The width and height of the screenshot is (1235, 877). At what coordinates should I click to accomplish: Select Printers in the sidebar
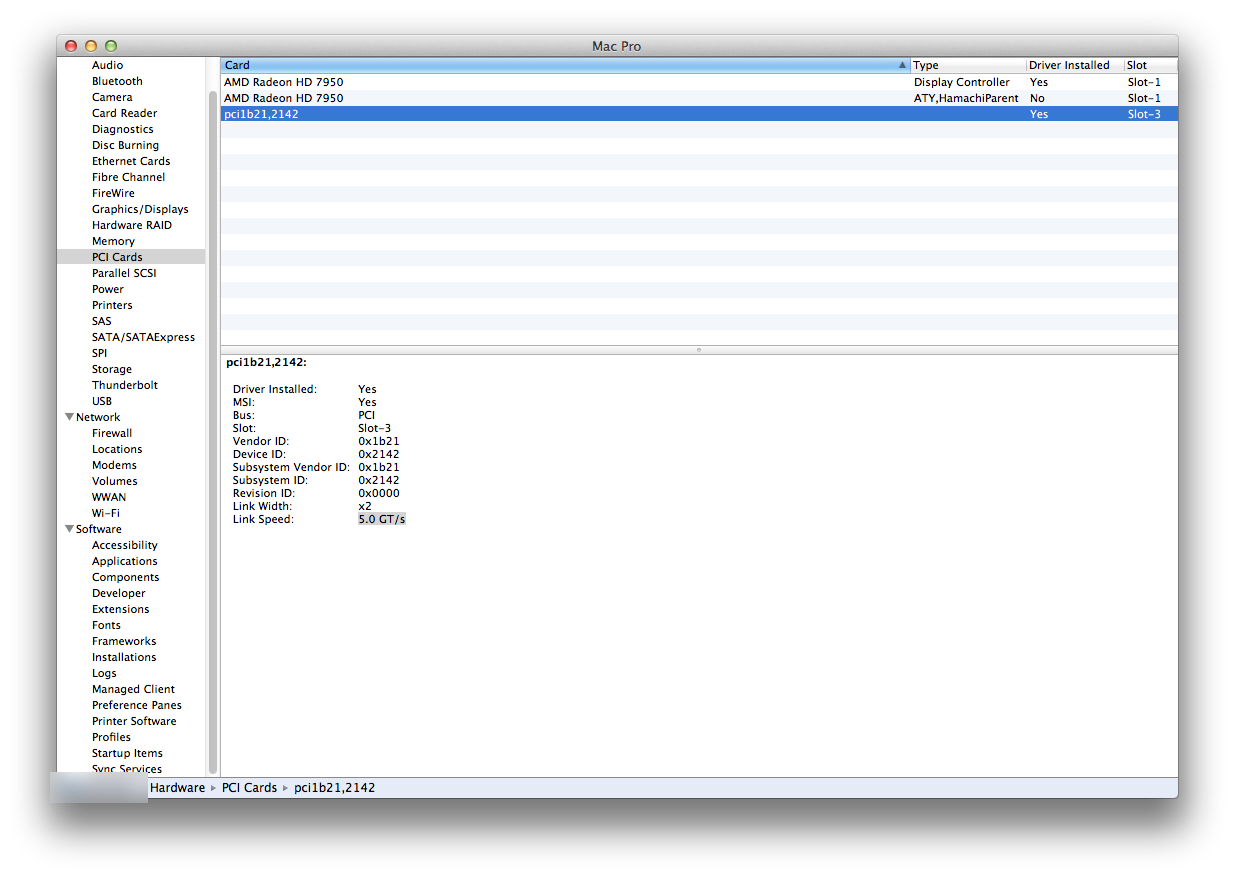pos(112,305)
